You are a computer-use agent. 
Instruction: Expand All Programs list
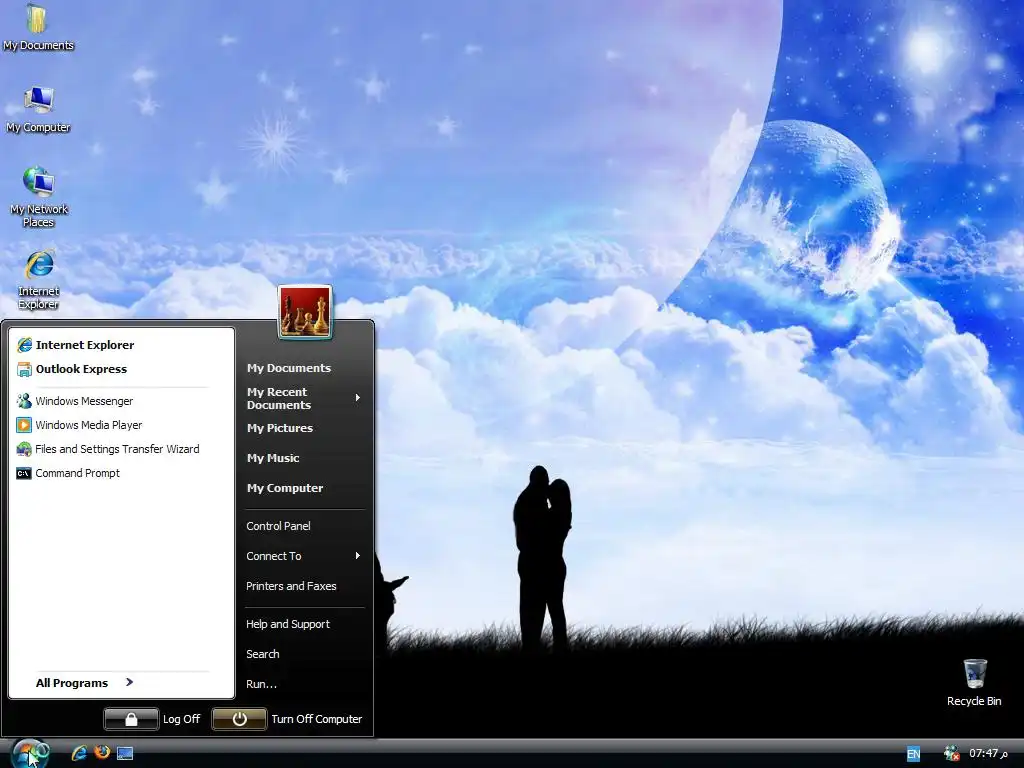coord(85,682)
